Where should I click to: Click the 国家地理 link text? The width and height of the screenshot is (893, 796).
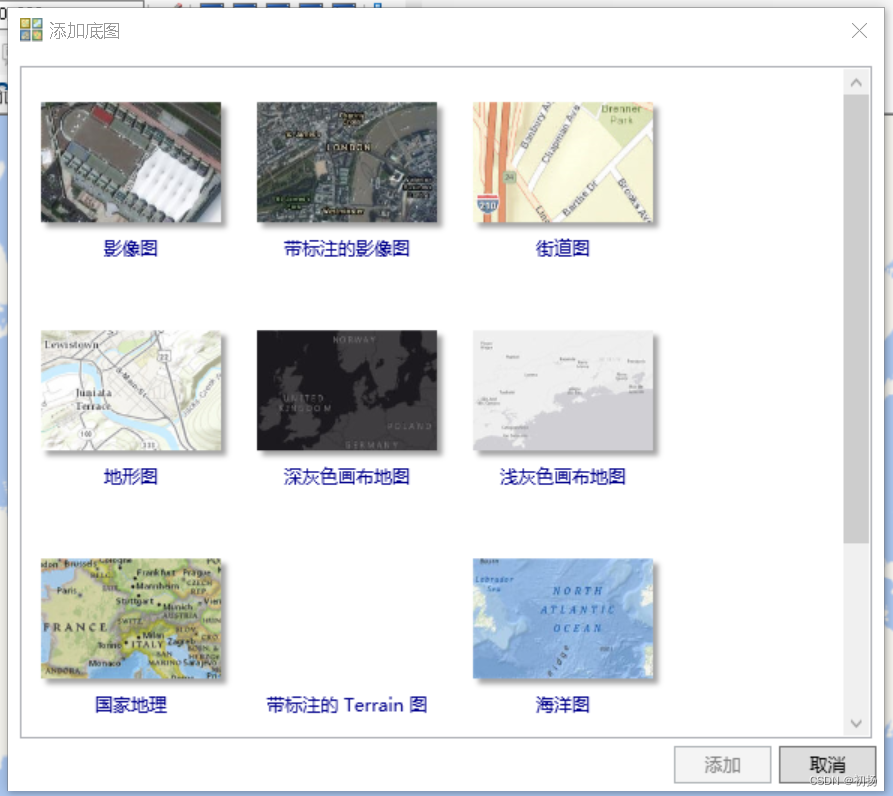click(x=131, y=705)
